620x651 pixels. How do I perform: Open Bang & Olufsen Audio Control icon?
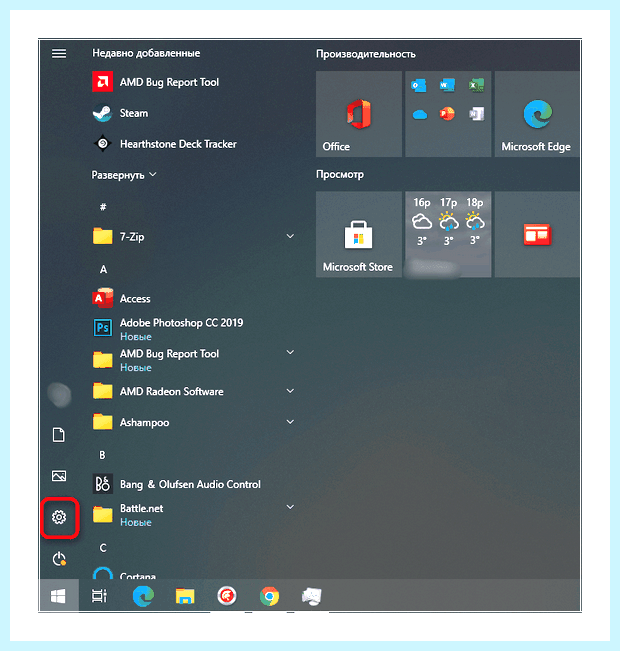(x=102, y=484)
